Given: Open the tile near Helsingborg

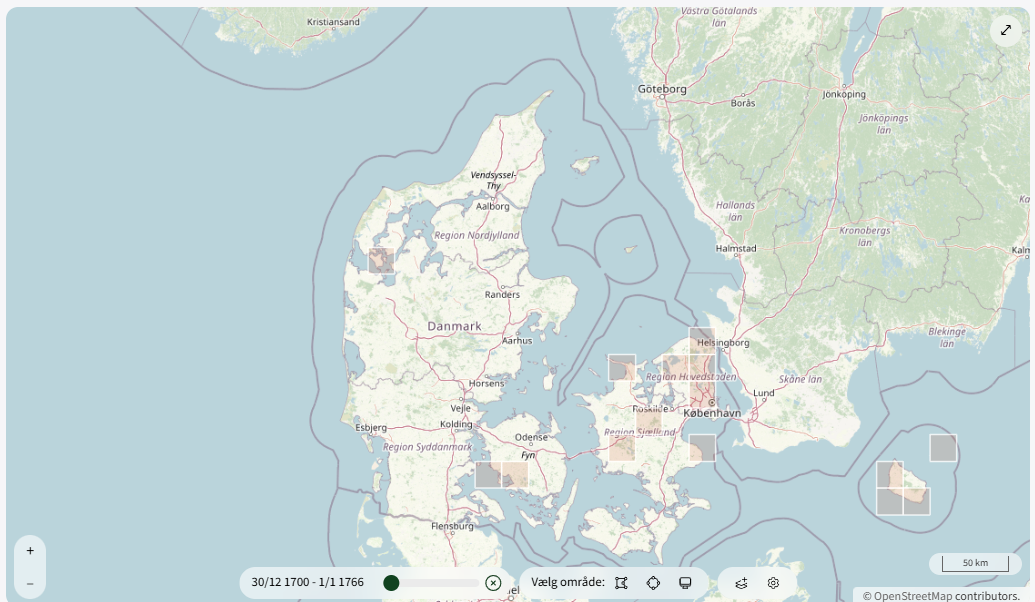Looking at the screenshot, I should 700,340.
